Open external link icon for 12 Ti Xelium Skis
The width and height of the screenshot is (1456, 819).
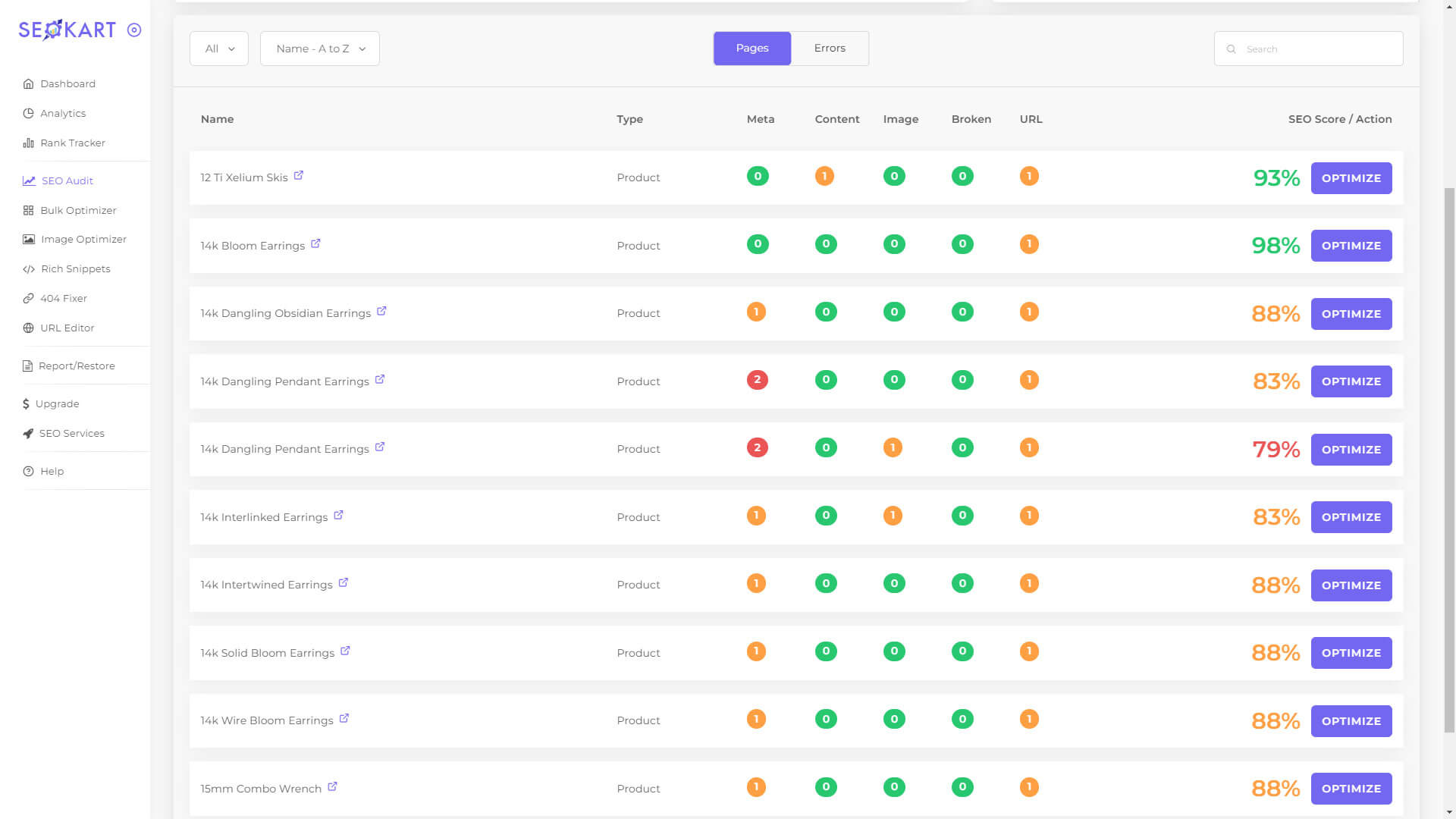tap(299, 175)
